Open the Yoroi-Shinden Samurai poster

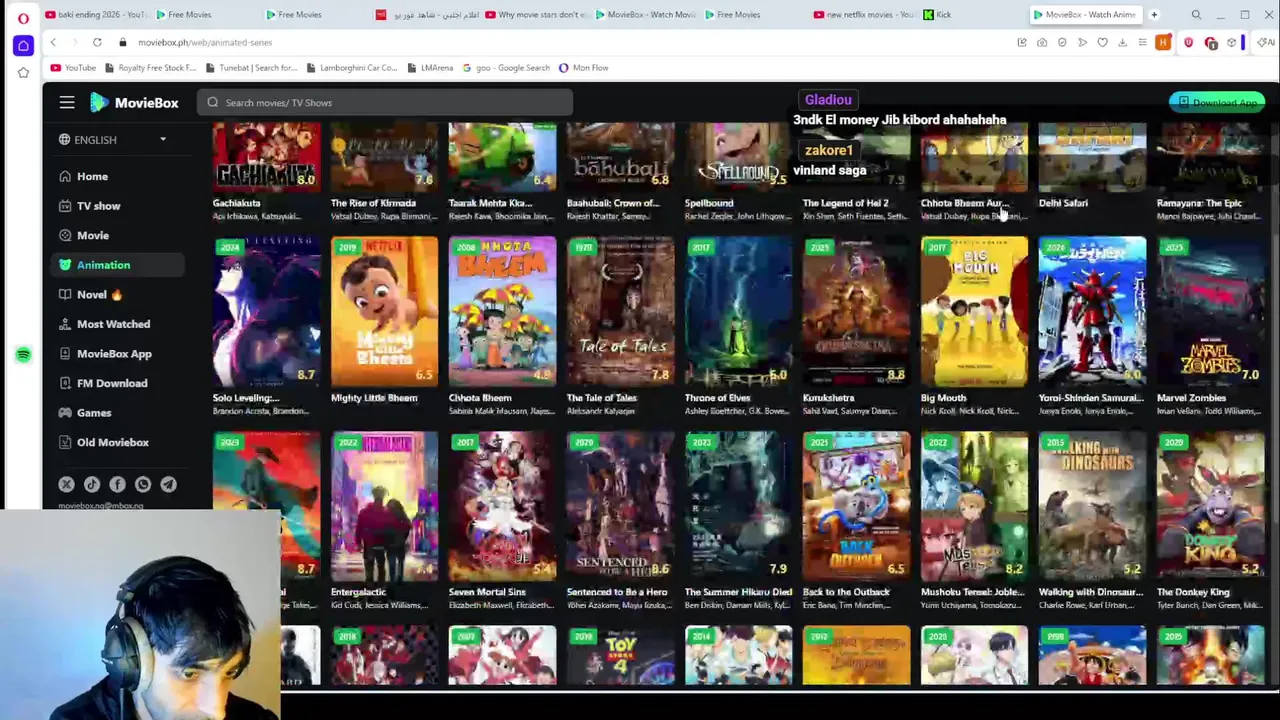(1092, 312)
